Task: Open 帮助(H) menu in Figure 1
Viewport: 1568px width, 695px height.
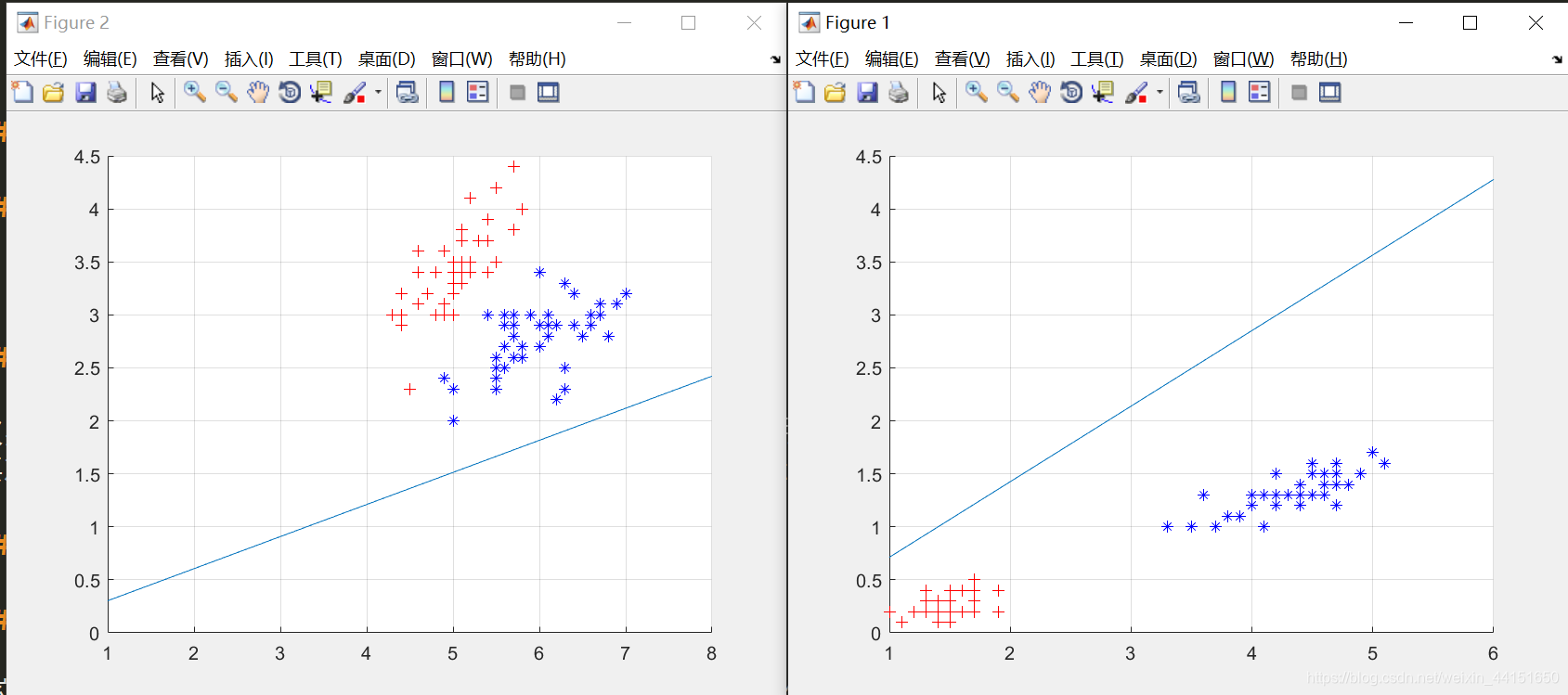Action: point(1319,58)
